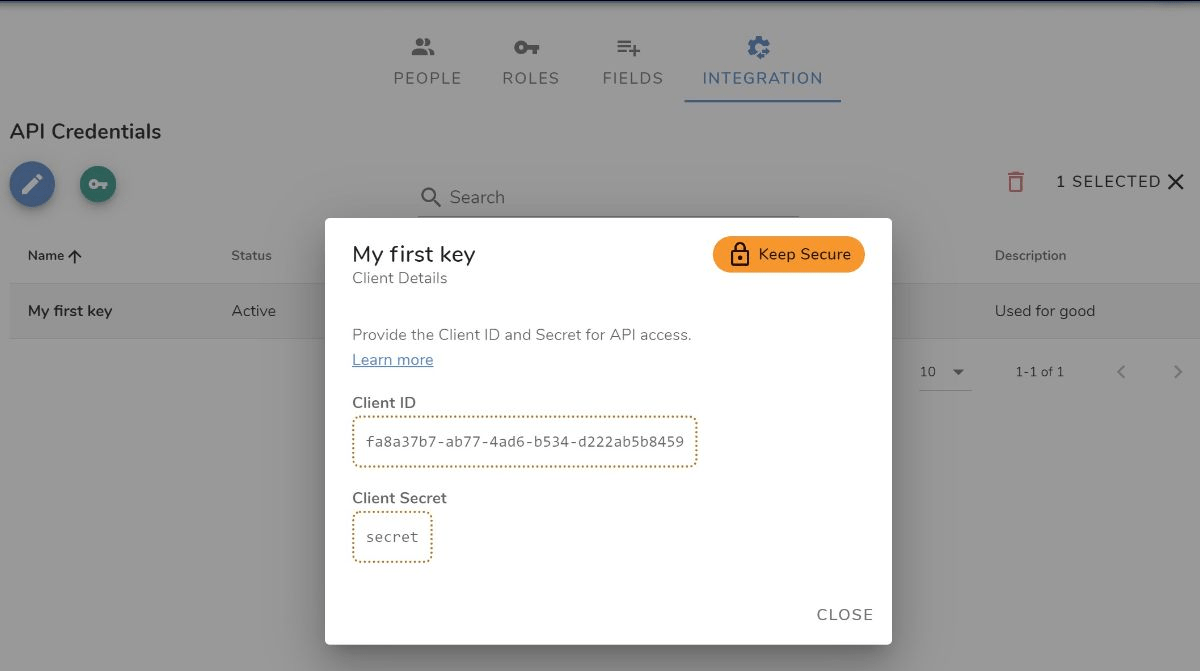
Task: Go to next page chevron
Action: [x=1178, y=372]
